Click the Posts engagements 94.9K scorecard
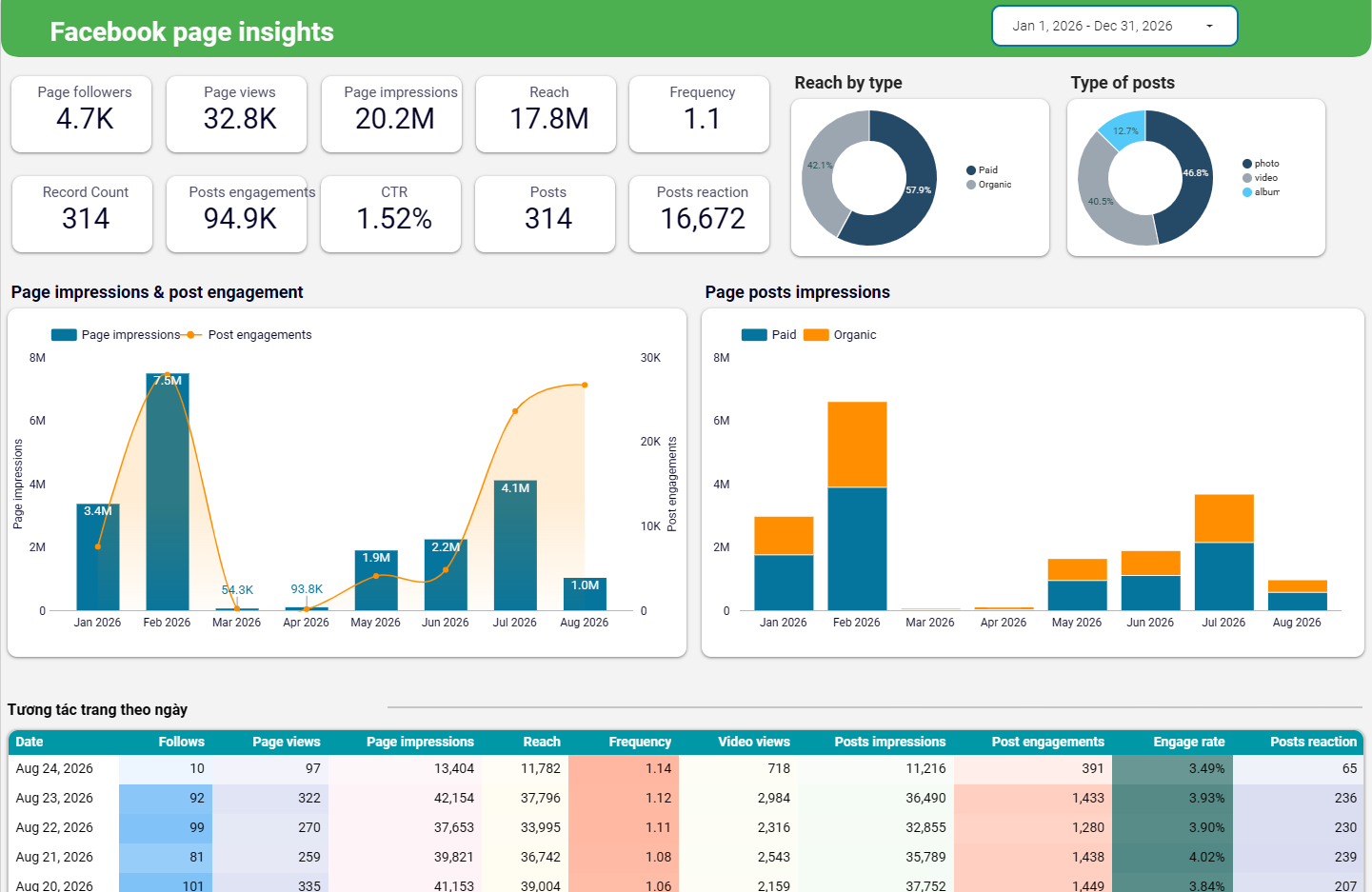The height and width of the screenshot is (892, 1372). point(237,214)
